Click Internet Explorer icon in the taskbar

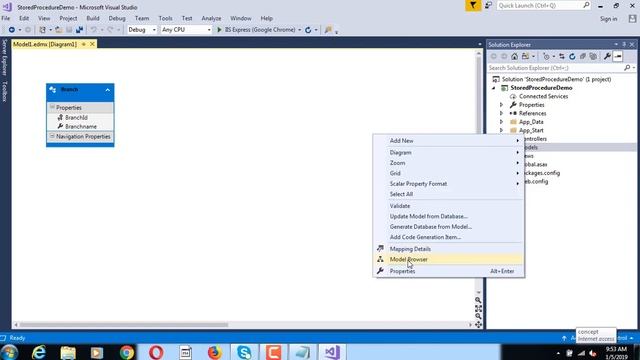point(39,352)
